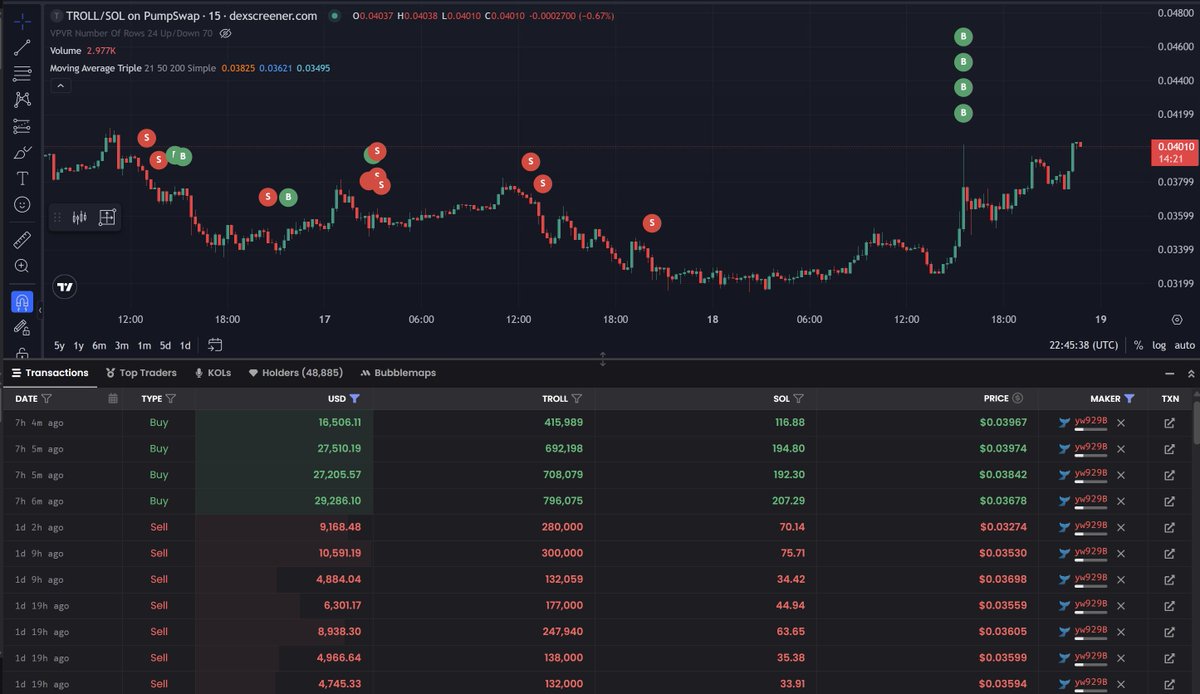Select the trend line drawing tool

[22, 47]
